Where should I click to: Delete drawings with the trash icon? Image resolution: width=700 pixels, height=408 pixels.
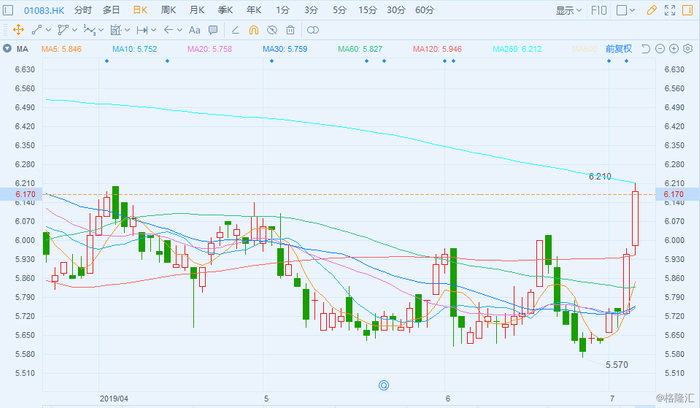(x=290, y=30)
